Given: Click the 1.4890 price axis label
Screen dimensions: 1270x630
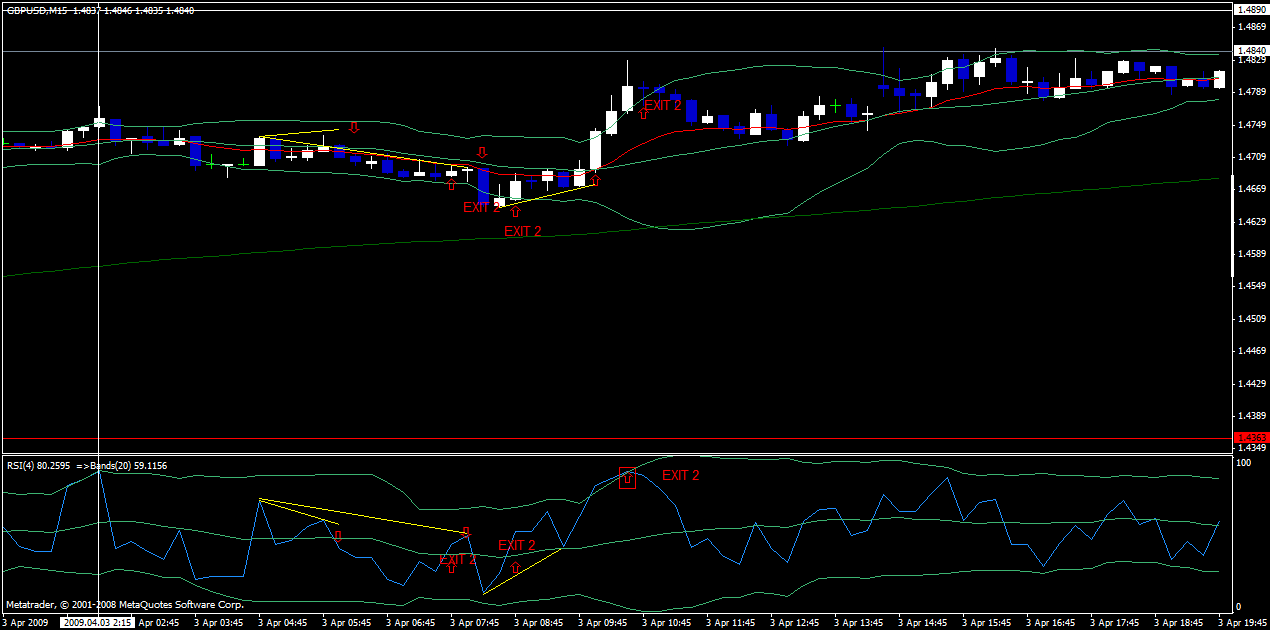Looking at the screenshot, I should [1250, 10].
